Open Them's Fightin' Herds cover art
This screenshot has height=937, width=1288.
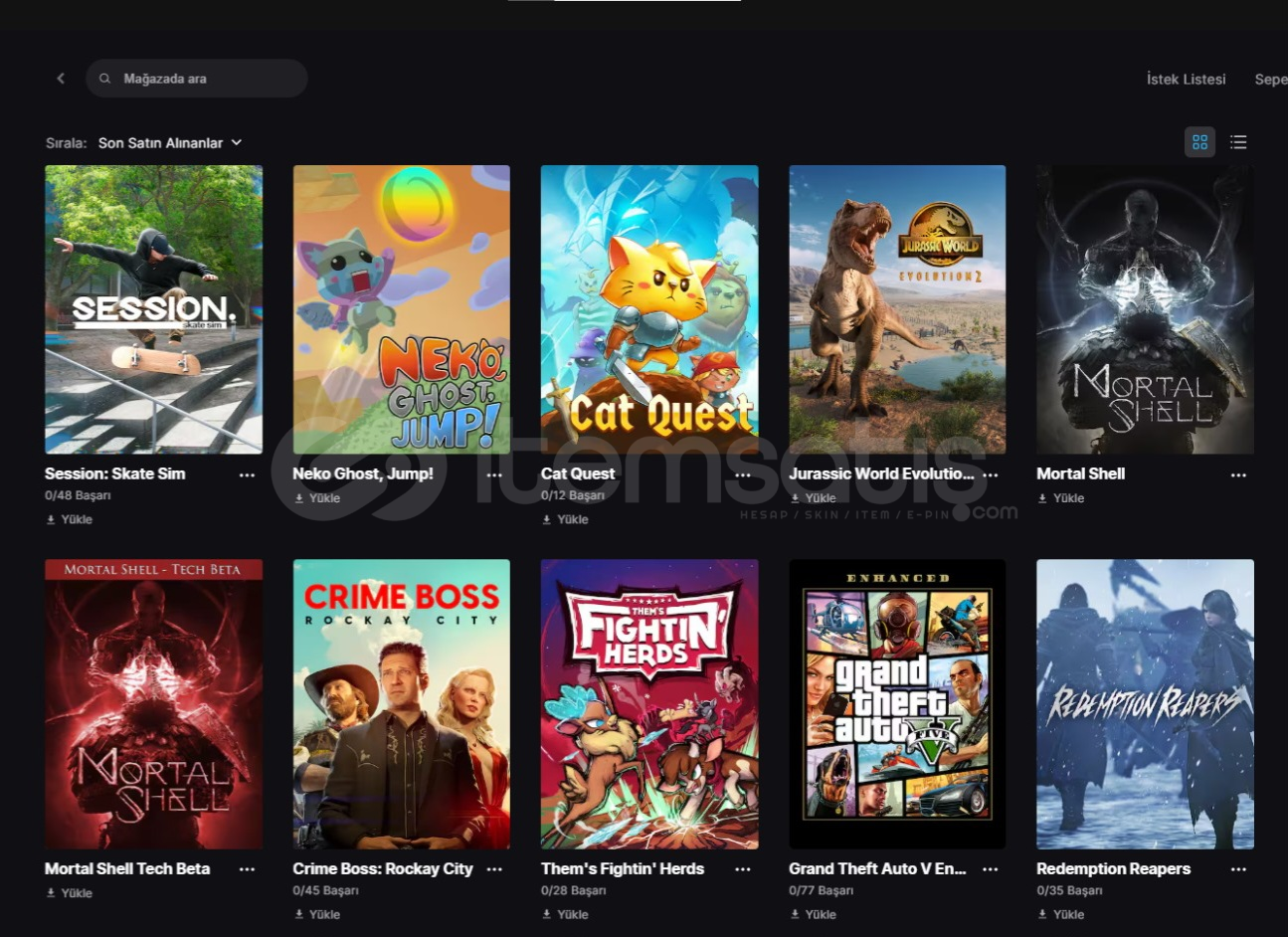coord(649,704)
